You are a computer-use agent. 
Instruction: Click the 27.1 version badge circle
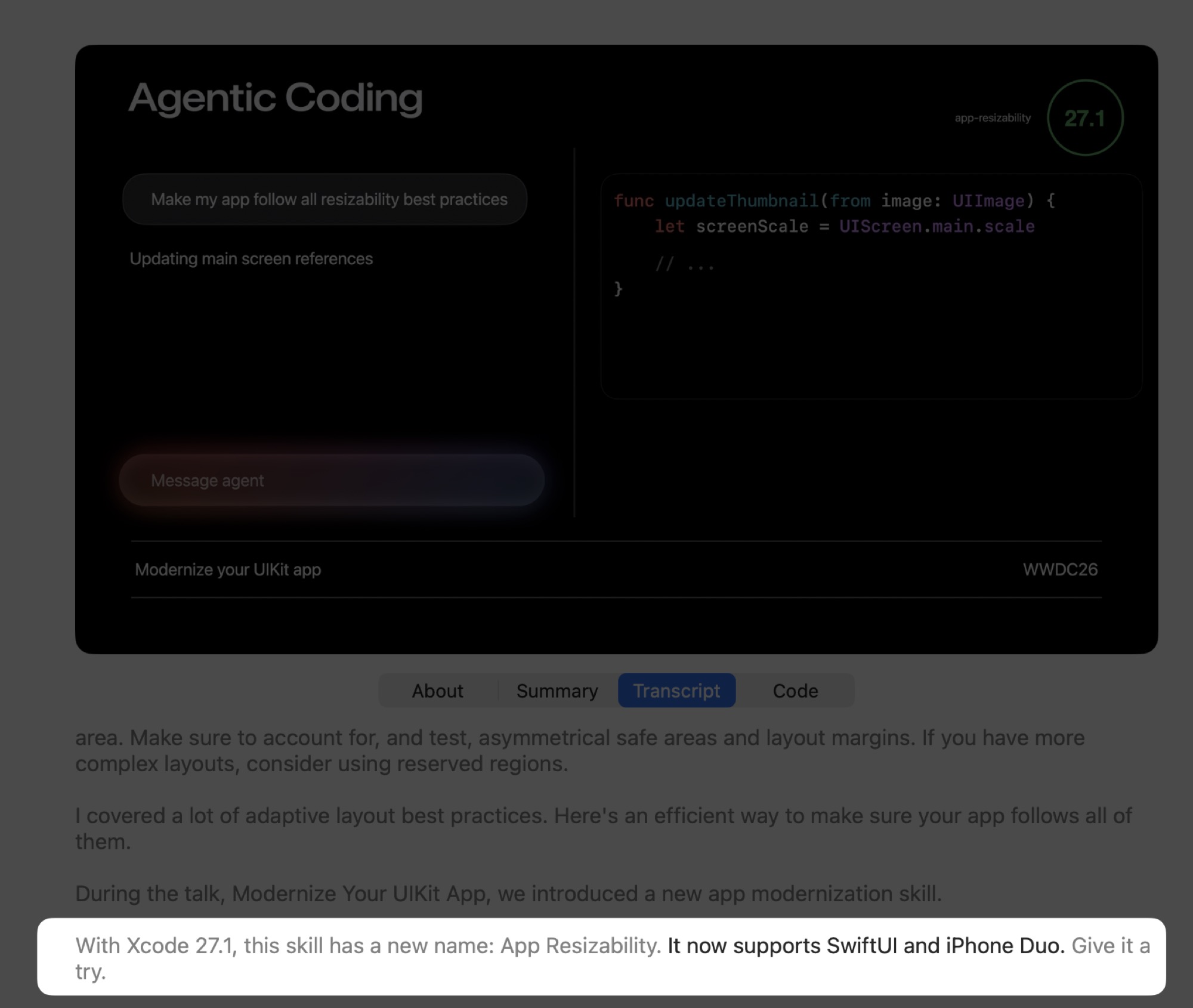pos(1085,118)
